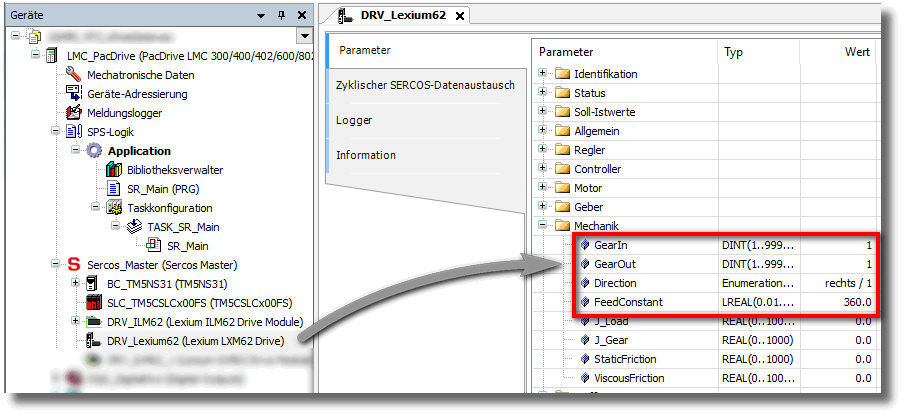The image size is (901, 413).
Task: Click the Sercos_Master red S icon
Action: tap(73, 265)
